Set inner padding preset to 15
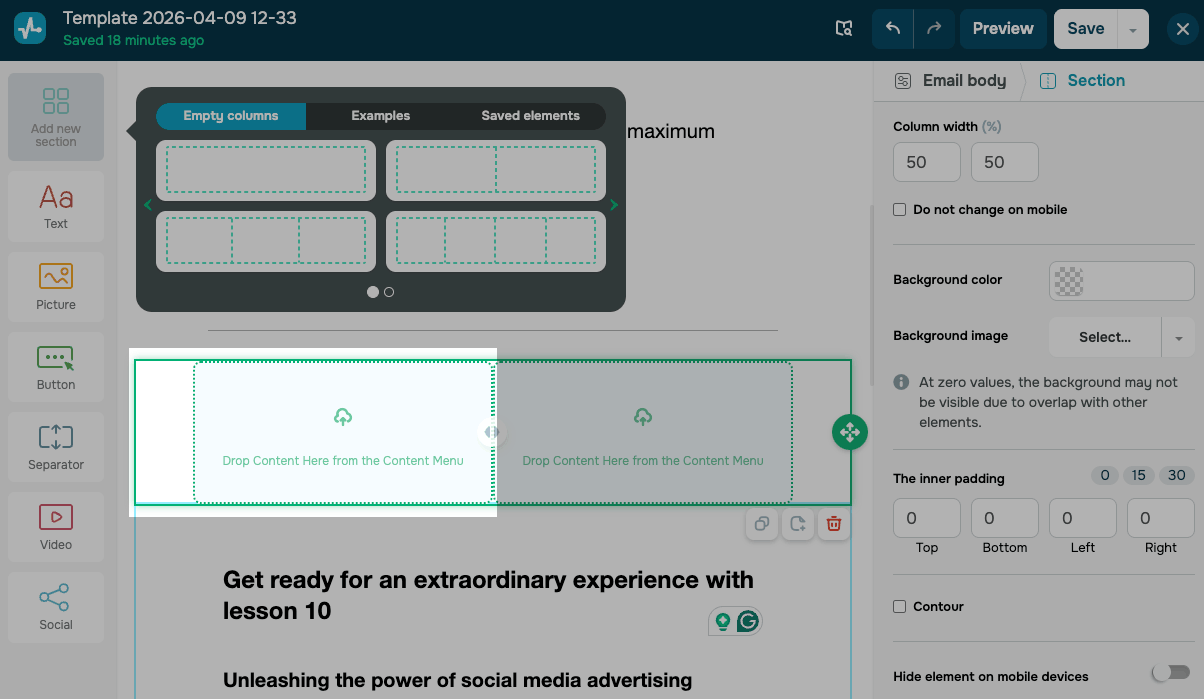This screenshot has height=699, width=1204. tap(1139, 476)
